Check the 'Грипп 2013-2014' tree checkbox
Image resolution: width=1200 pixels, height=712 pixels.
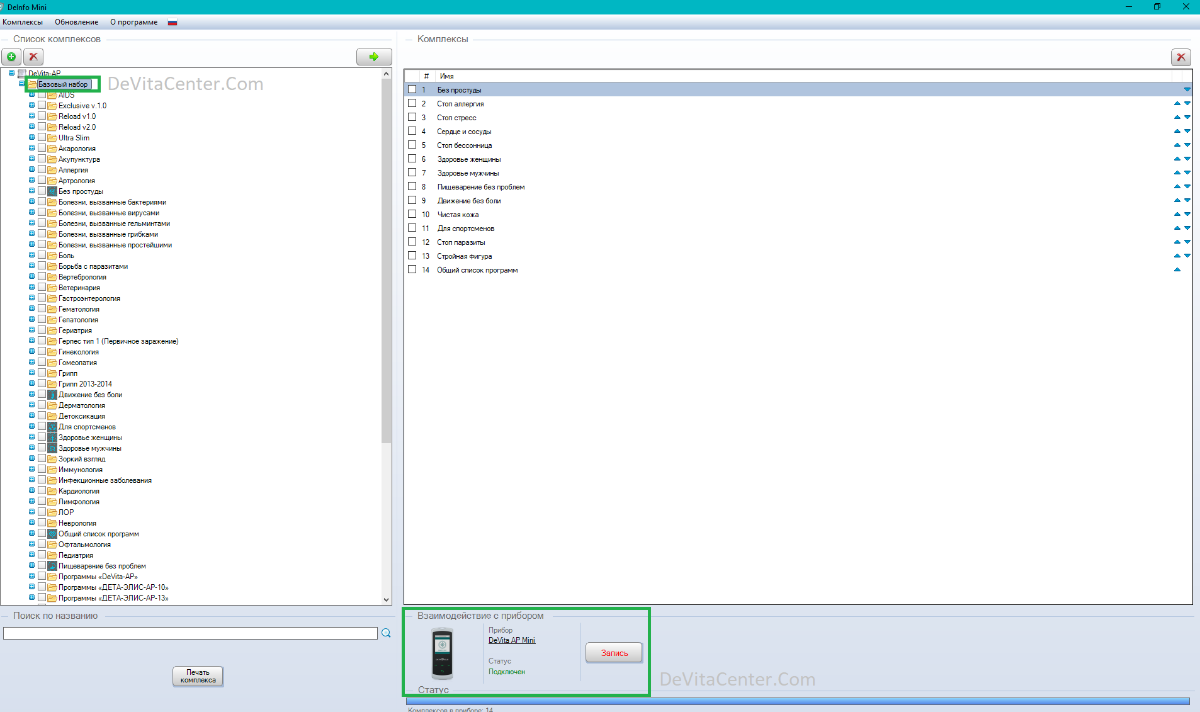(x=41, y=384)
